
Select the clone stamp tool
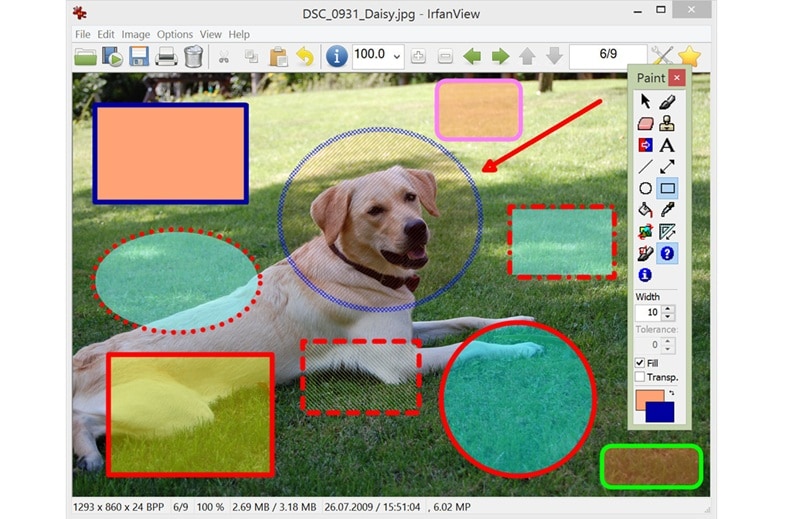point(667,123)
